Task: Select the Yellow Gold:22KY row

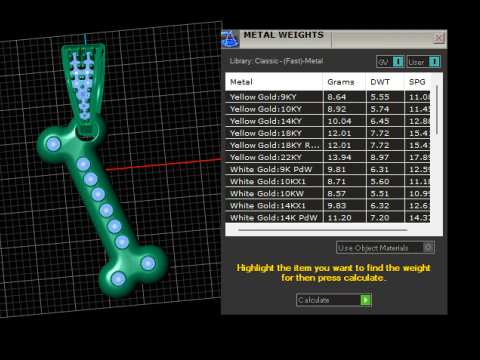Action: (328, 157)
